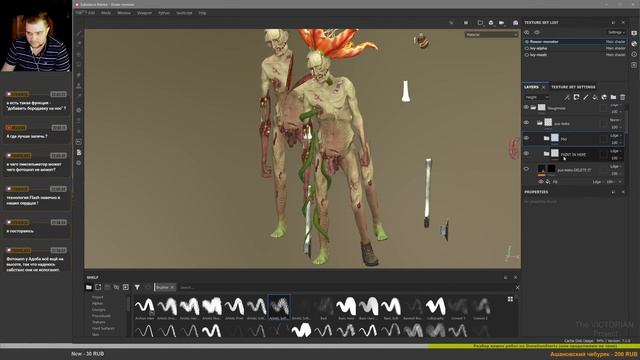Select the Clone stamp tool in left toolbar
This screenshot has width=640, height=360.
tap(79, 86)
